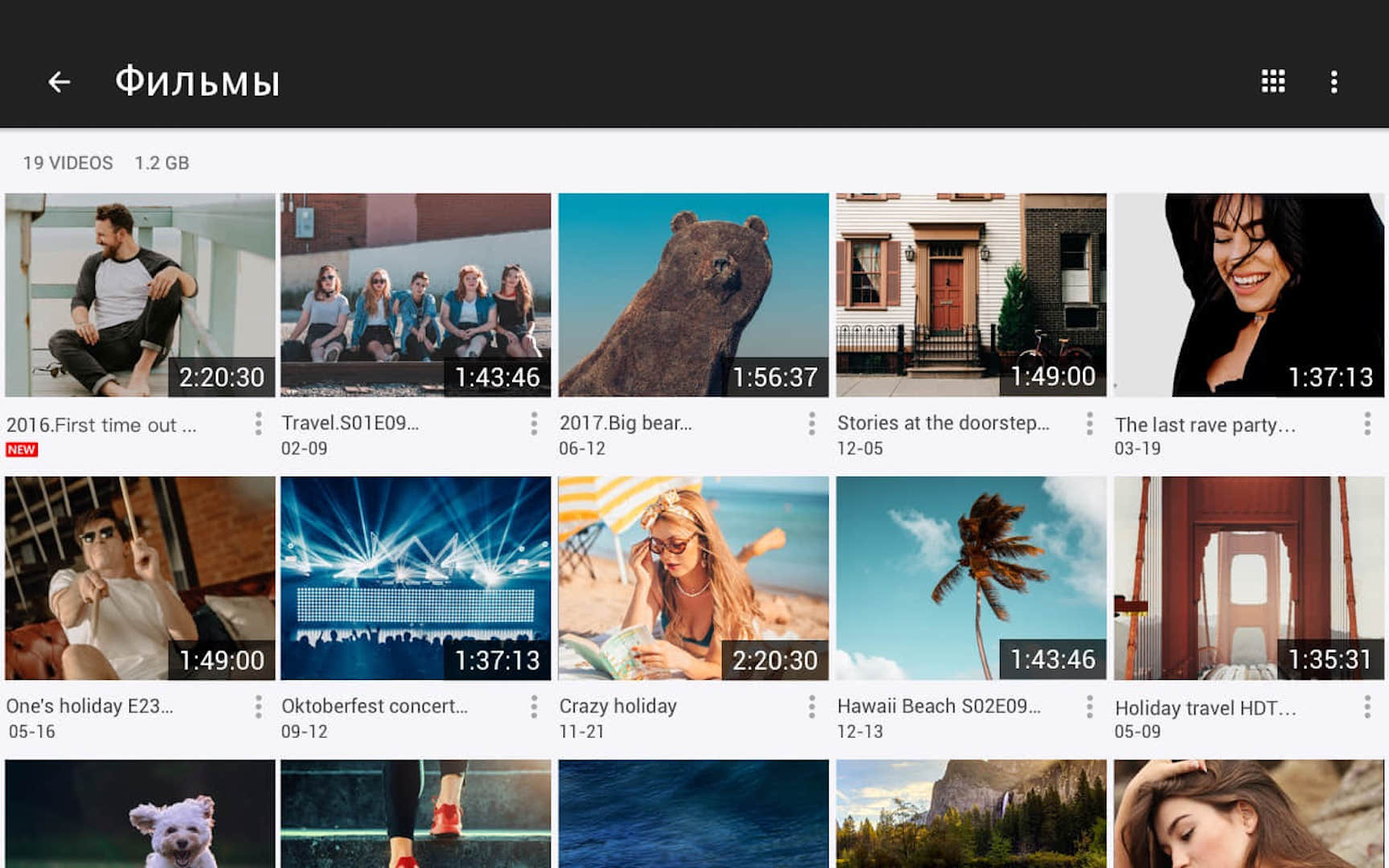1389x868 pixels.
Task: Open options for Hawaii Beach S02E09
Action: pyautogui.click(x=1089, y=706)
